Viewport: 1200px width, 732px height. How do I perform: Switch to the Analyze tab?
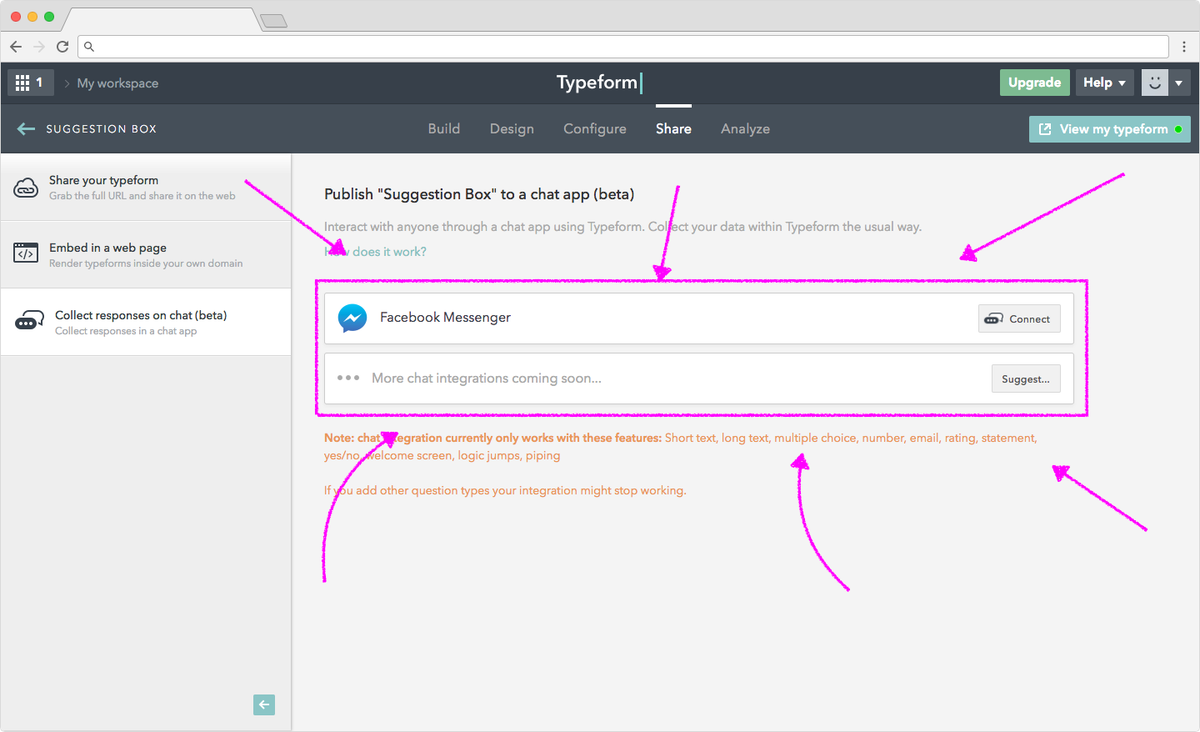coord(746,129)
